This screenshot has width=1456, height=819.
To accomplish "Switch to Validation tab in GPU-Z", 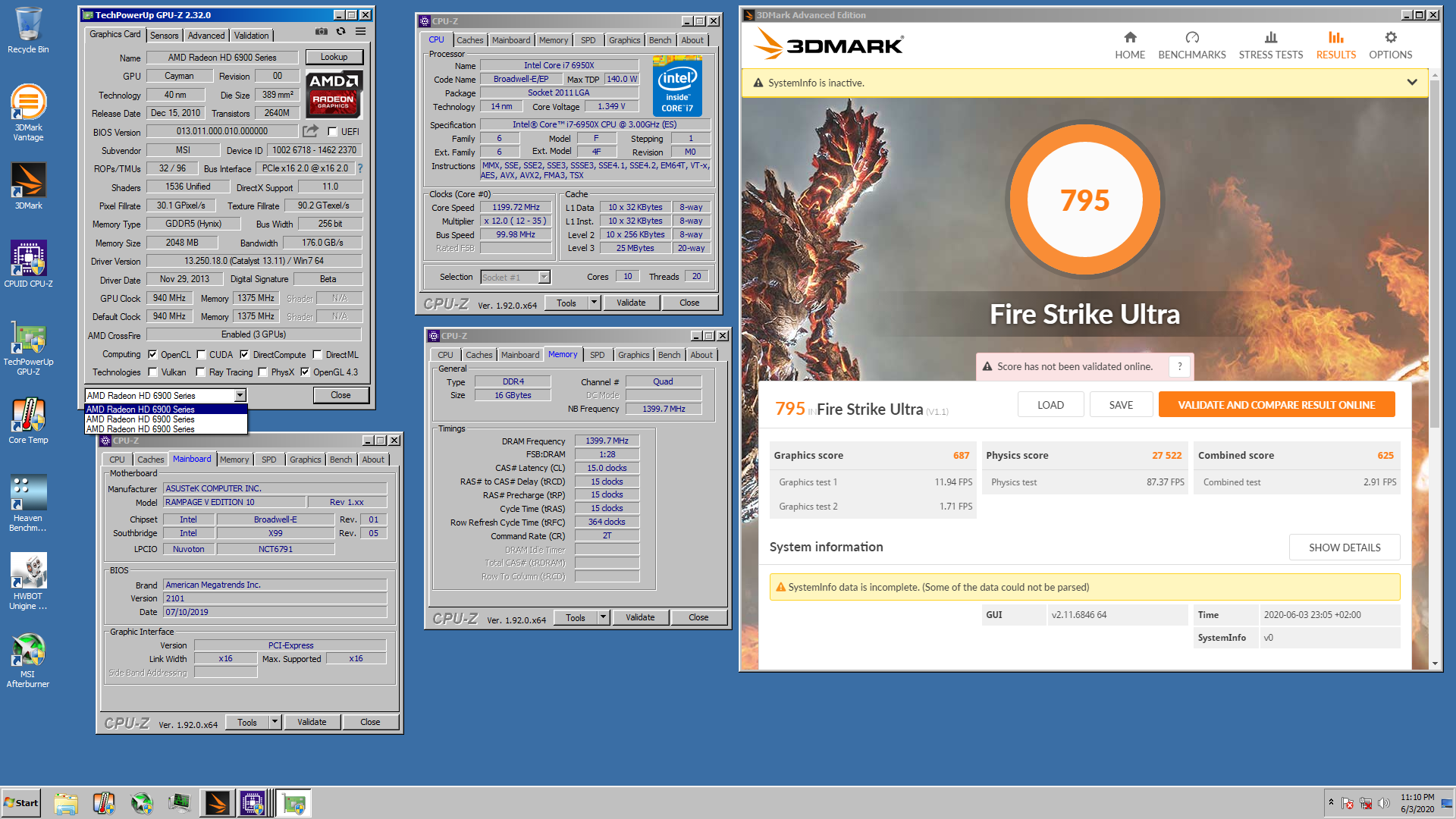I will point(251,35).
